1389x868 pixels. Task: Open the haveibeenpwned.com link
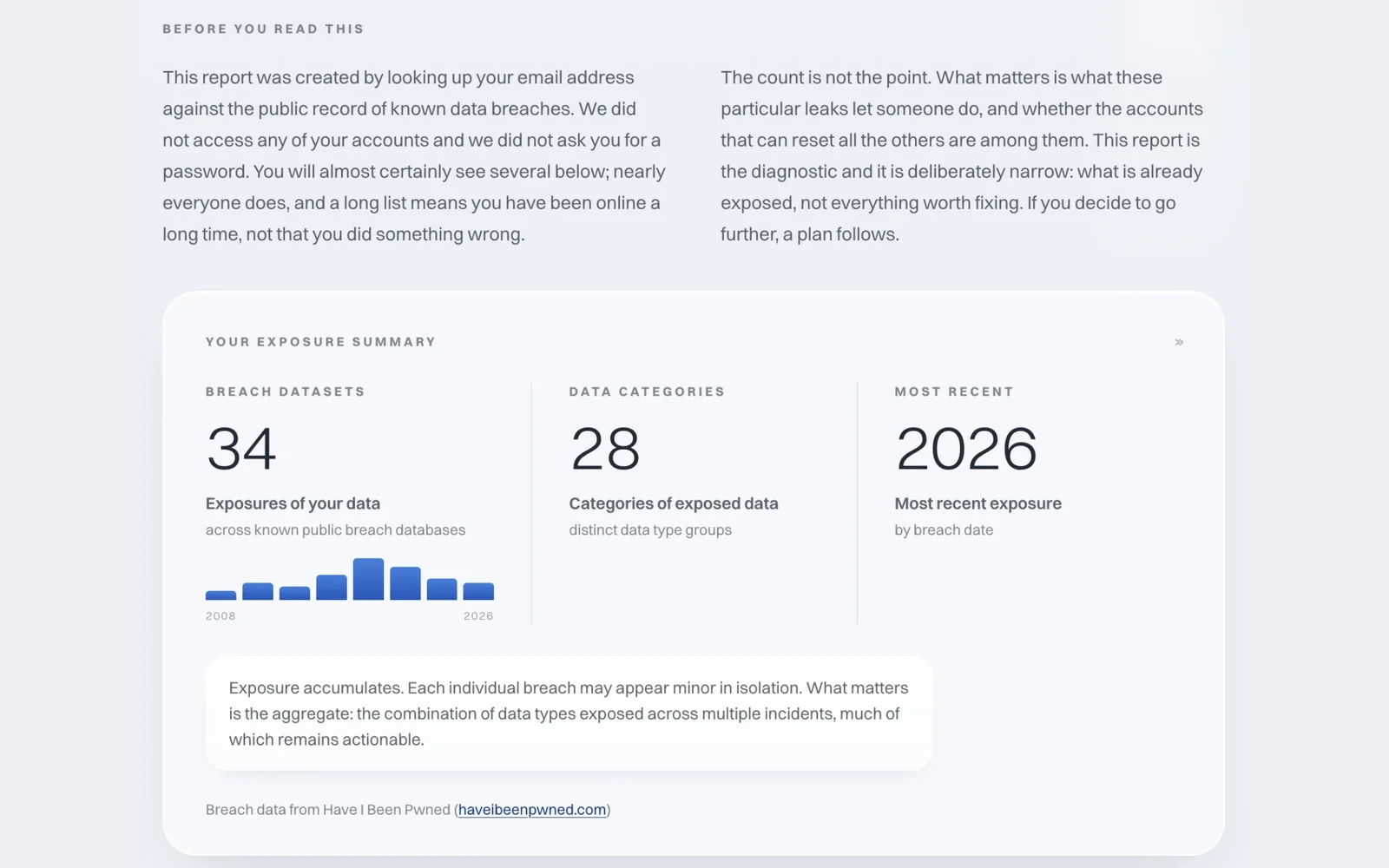click(532, 810)
